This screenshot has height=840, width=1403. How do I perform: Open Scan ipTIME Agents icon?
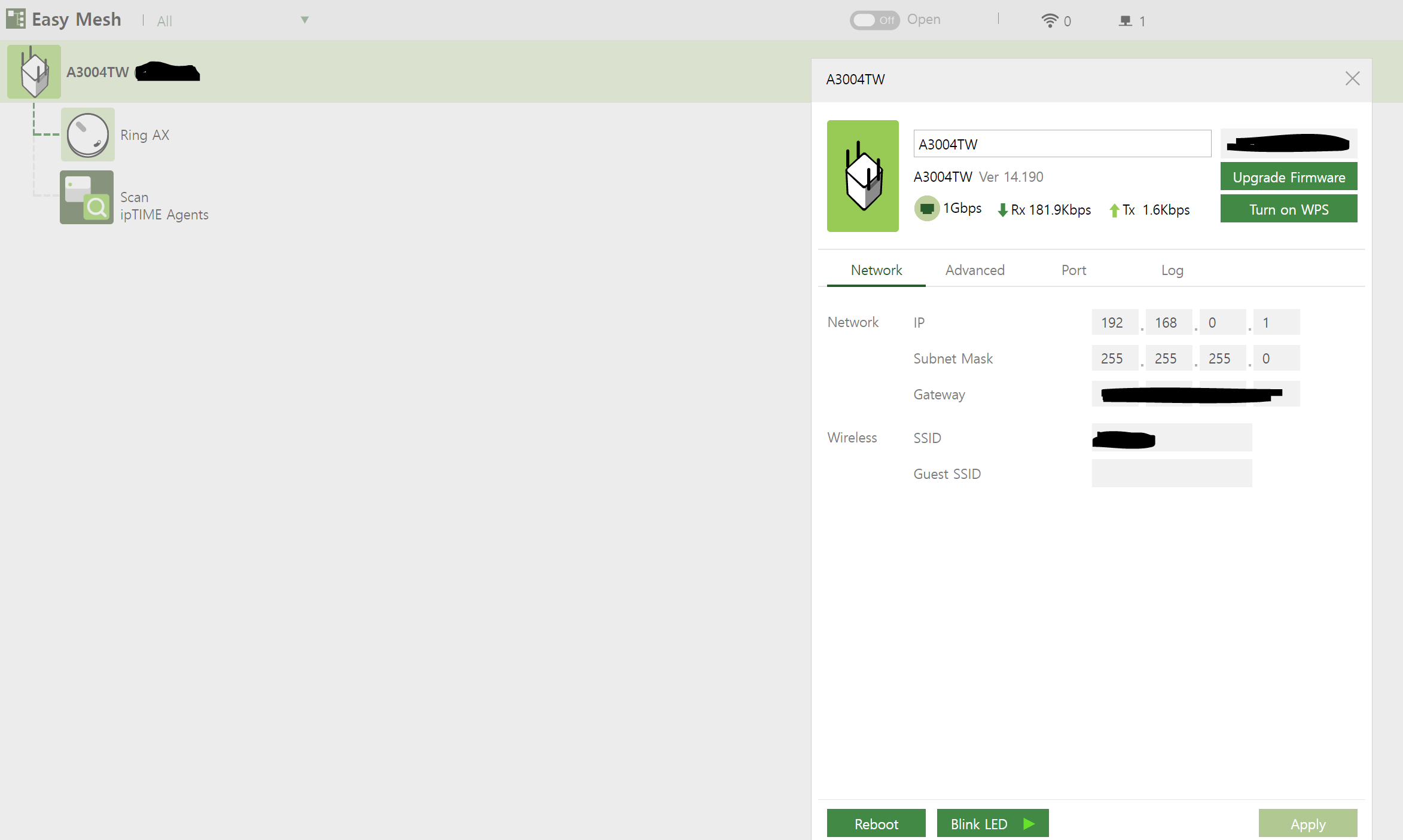pyautogui.click(x=87, y=197)
